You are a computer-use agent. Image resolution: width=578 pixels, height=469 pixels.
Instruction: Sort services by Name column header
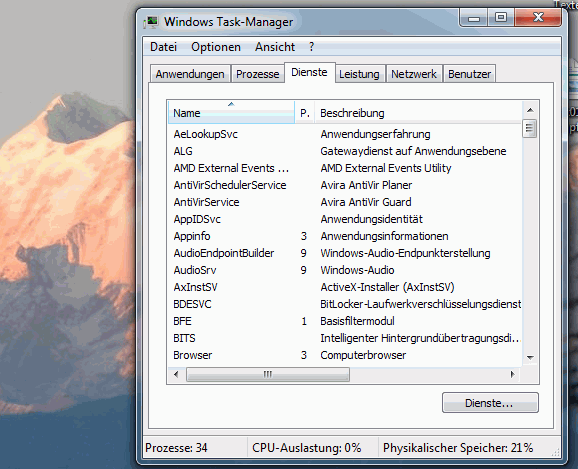point(231,112)
